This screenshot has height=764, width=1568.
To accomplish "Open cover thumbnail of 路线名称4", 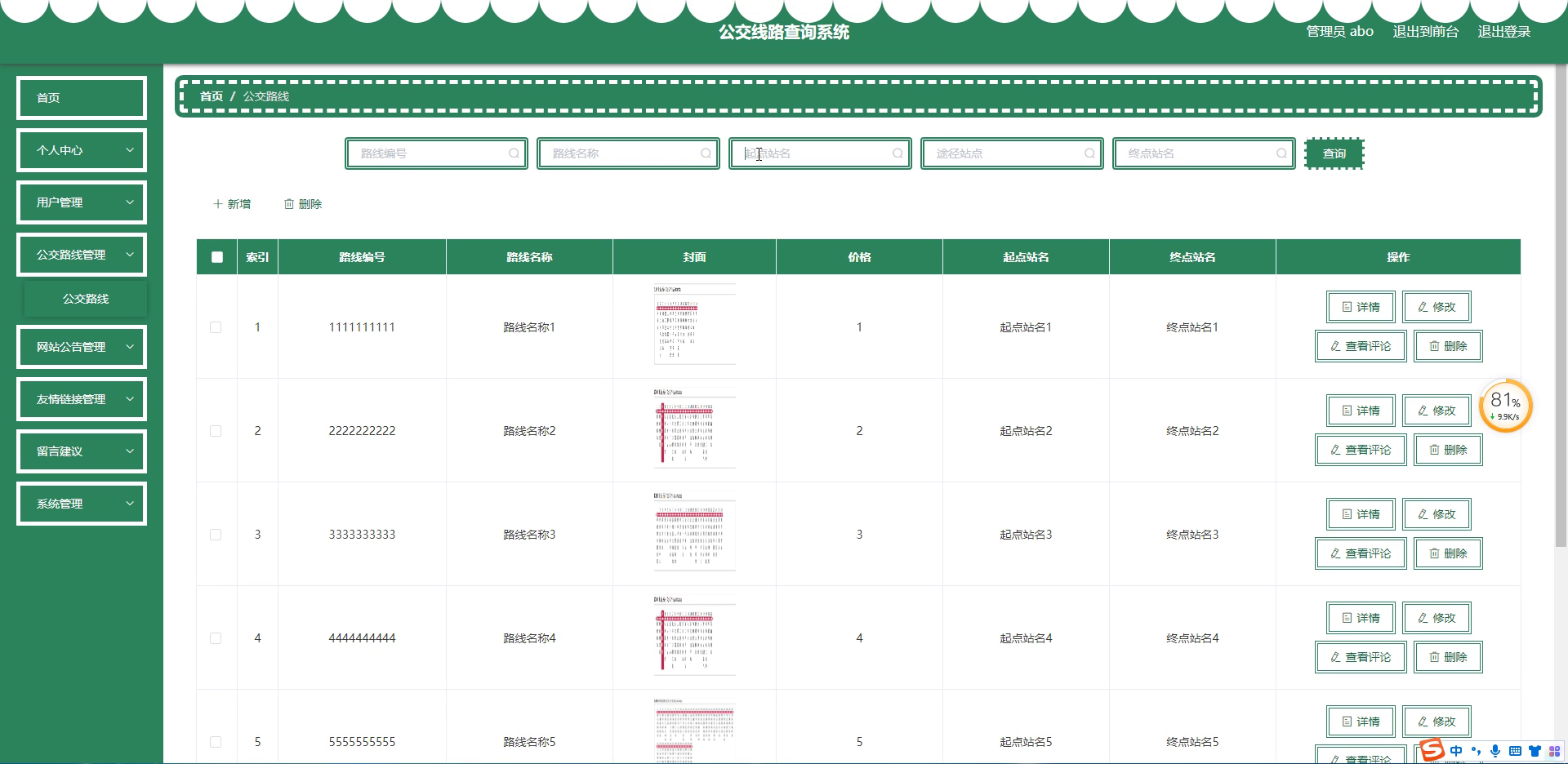I will pyautogui.click(x=694, y=635).
